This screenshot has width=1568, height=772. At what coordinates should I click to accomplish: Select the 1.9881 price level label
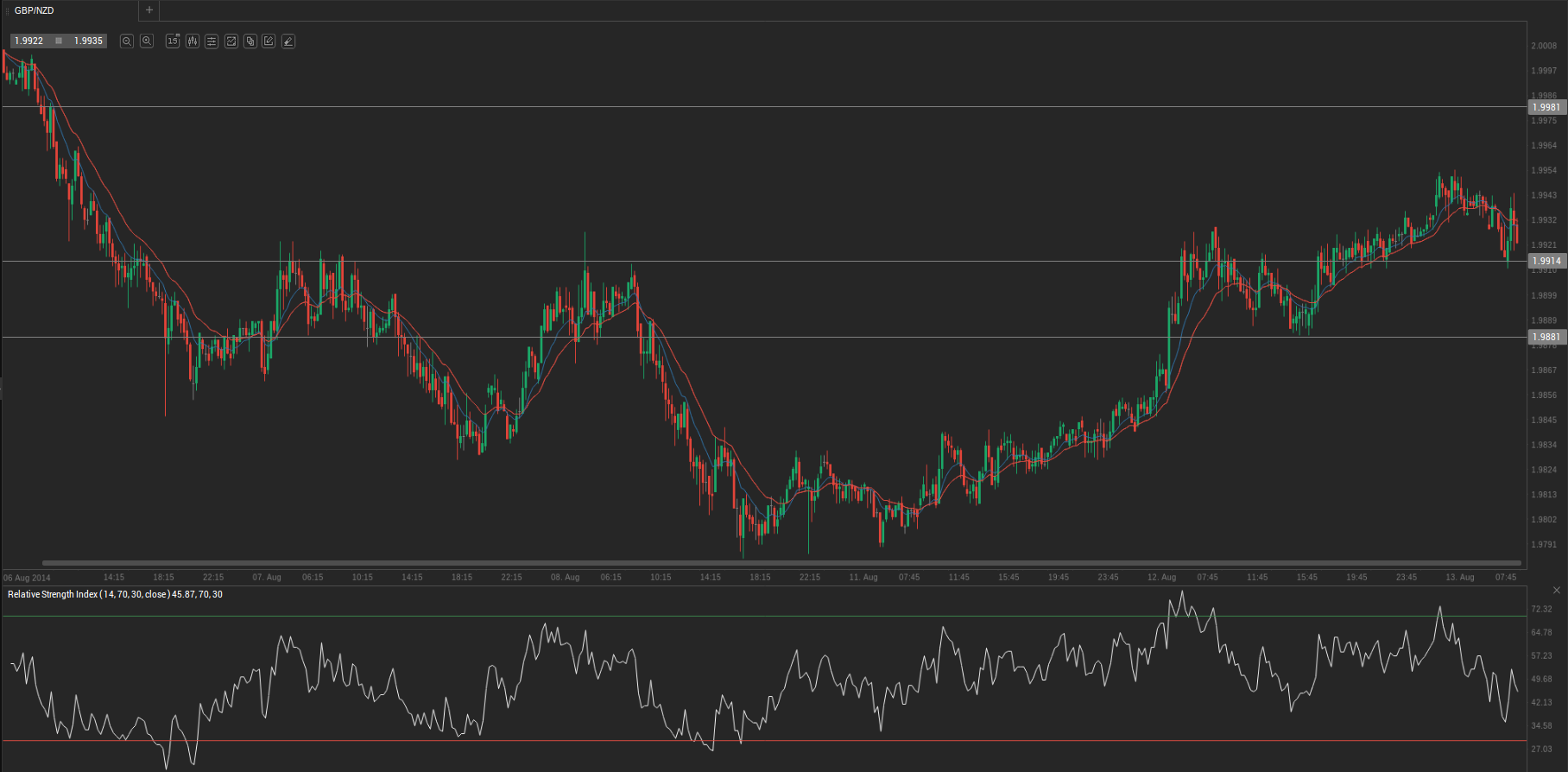click(x=1546, y=337)
